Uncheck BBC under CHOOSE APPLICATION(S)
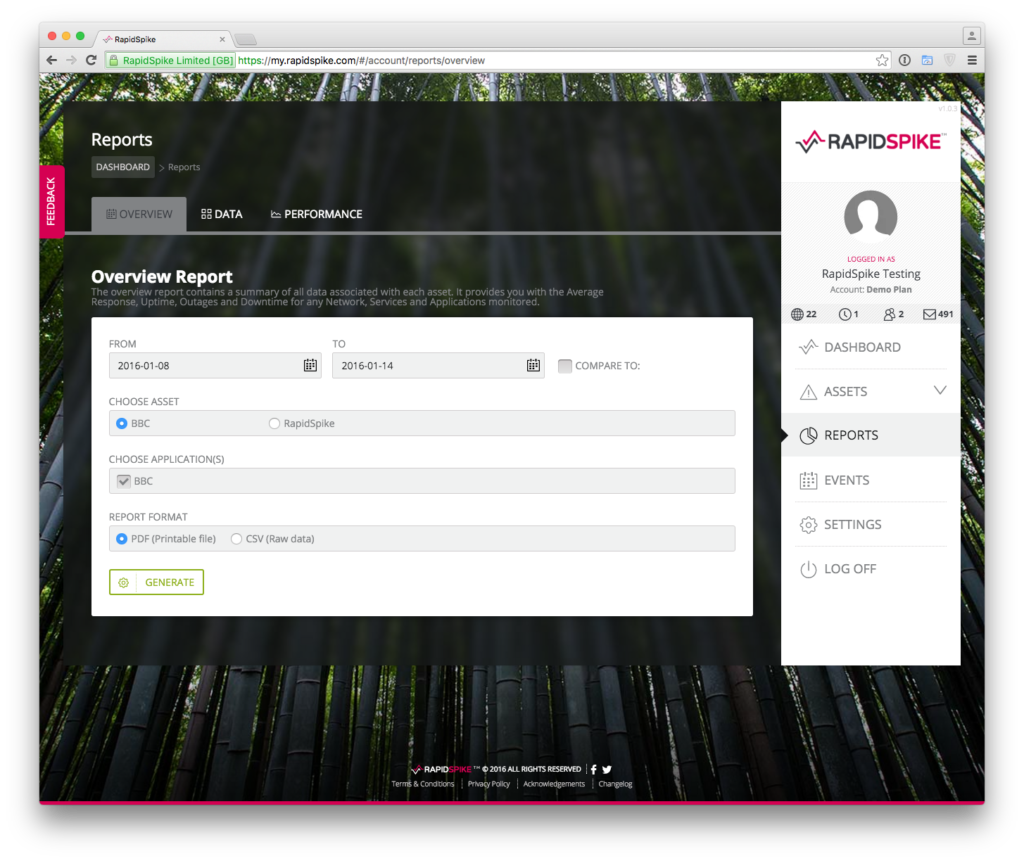 pyautogui.click(x=125, y=480)
